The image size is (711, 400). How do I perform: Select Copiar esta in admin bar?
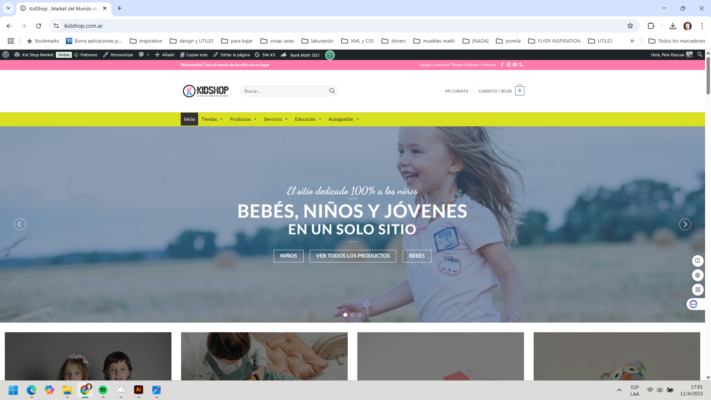click(x=194, y=55)
